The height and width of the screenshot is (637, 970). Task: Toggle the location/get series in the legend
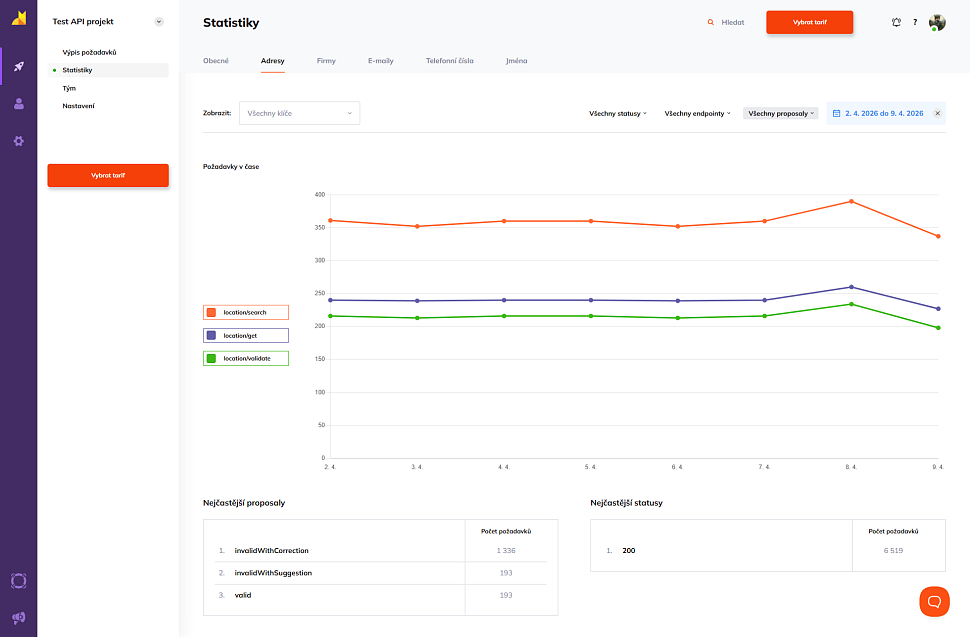[246, 335]
